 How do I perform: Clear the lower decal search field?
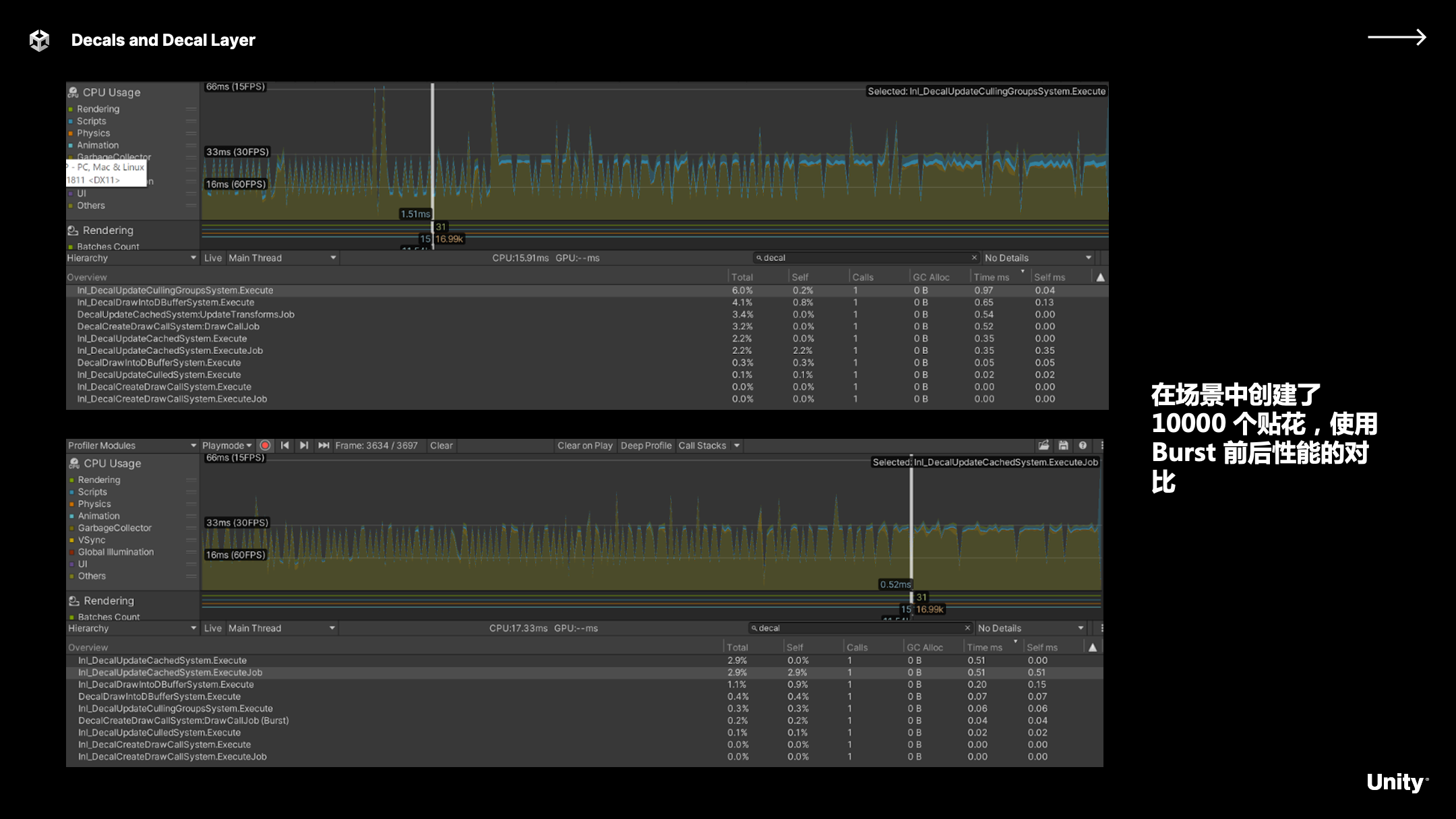tap(967, 628)
